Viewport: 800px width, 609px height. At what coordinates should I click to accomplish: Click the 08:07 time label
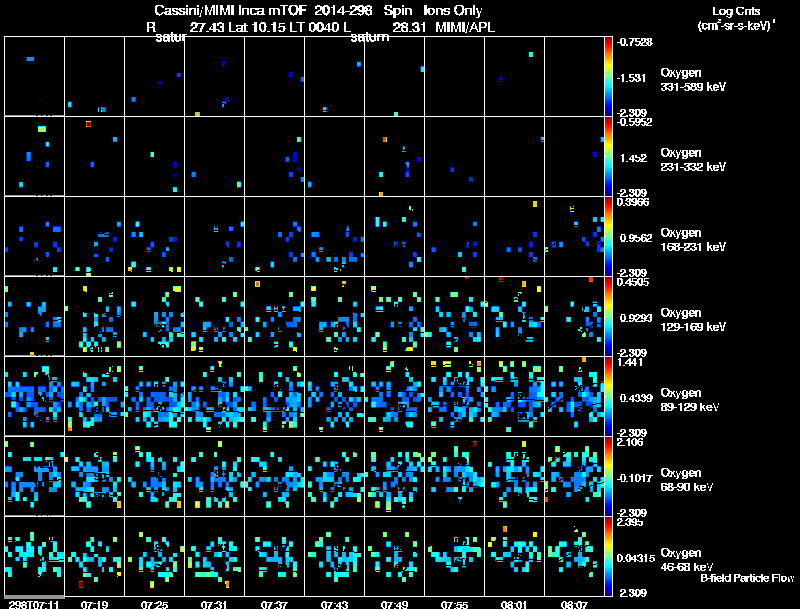pos(575,604)
